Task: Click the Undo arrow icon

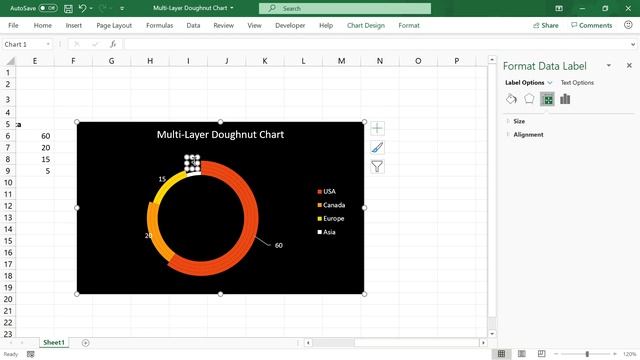Action: tap(82, 8)
